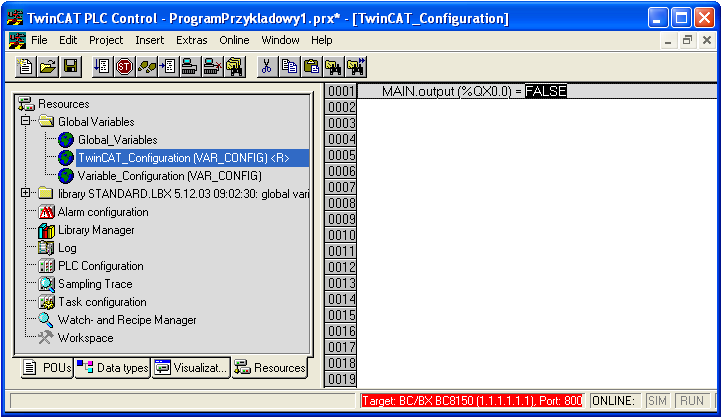
Task: Restore the inner TwinCAT_Configuration document window
Action: click(687, 41)
